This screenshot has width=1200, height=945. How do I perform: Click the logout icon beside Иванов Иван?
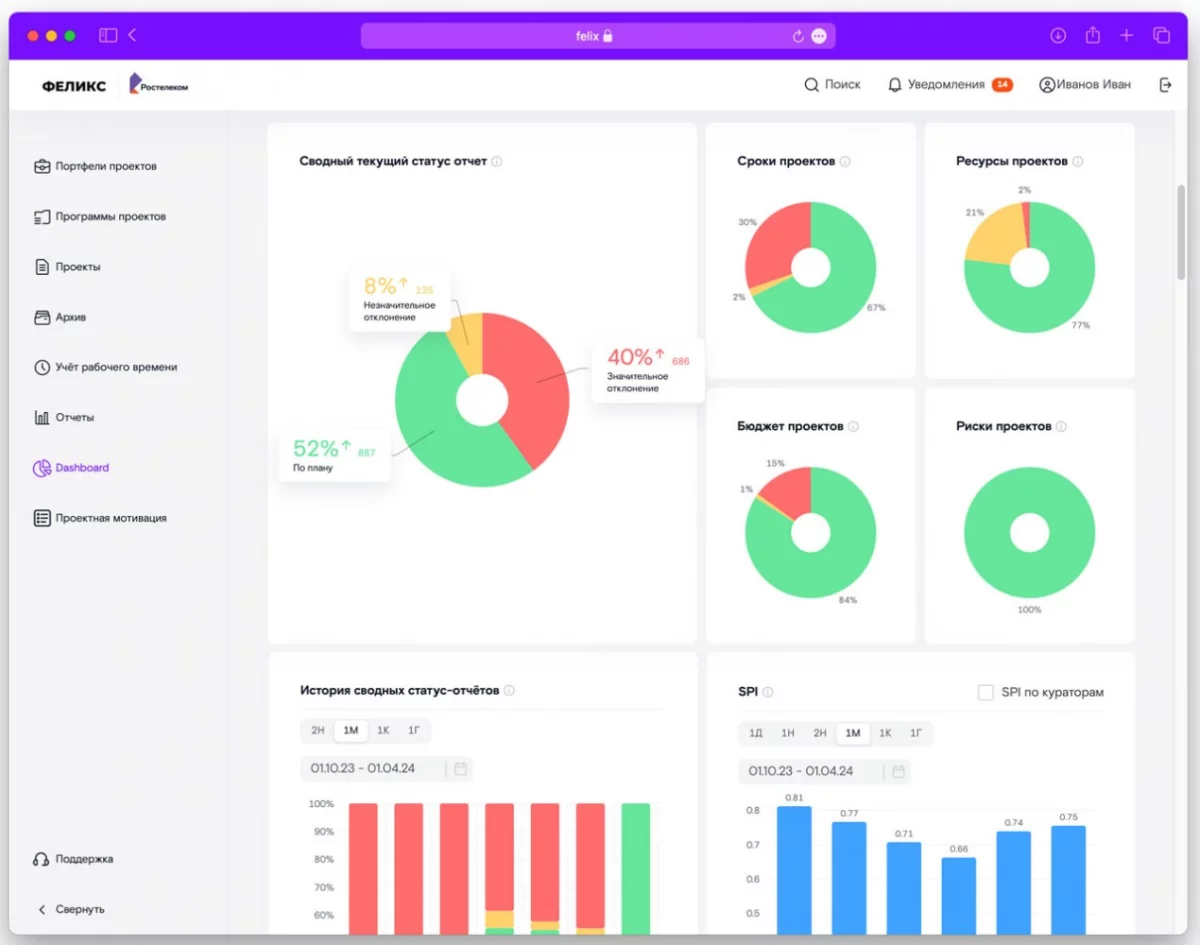tap(1165, 85)
